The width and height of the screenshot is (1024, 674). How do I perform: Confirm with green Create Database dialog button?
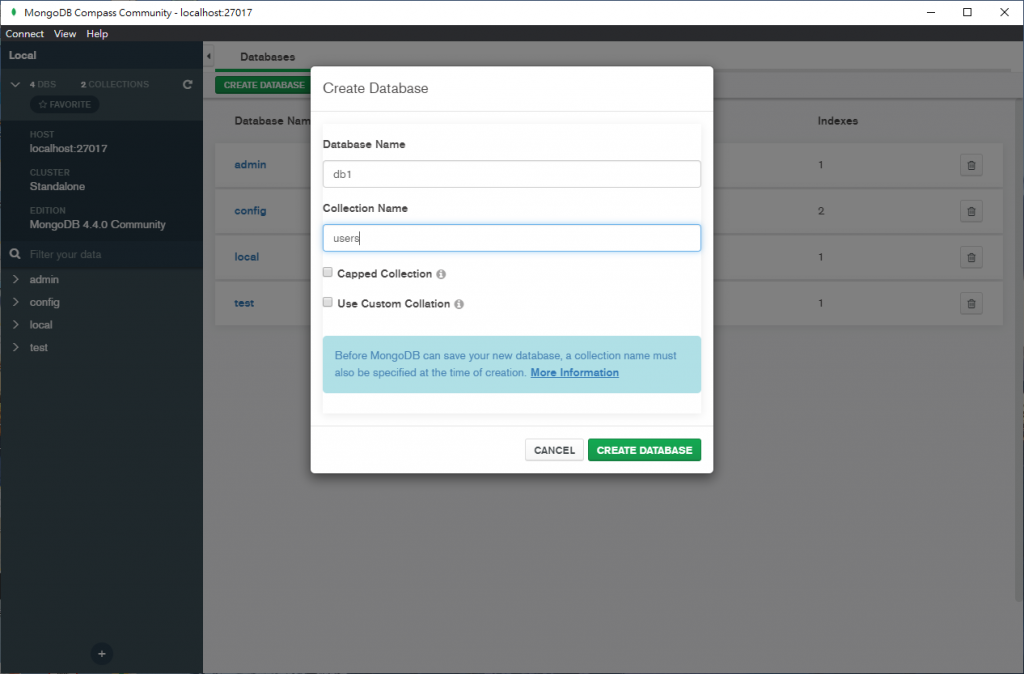click(645, 450)
